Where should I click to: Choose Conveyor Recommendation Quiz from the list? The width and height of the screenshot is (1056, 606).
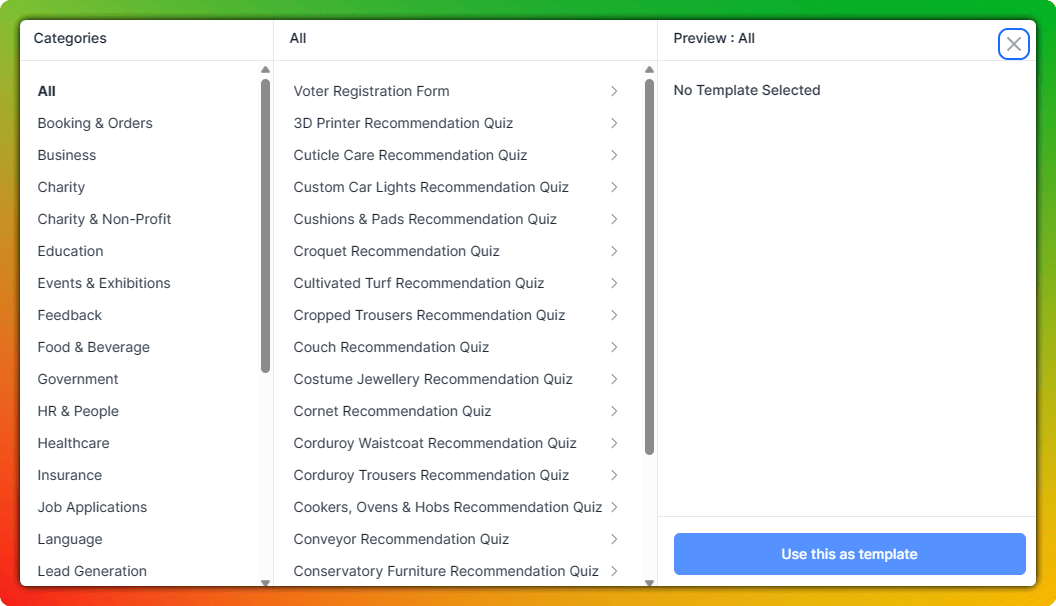401,539
